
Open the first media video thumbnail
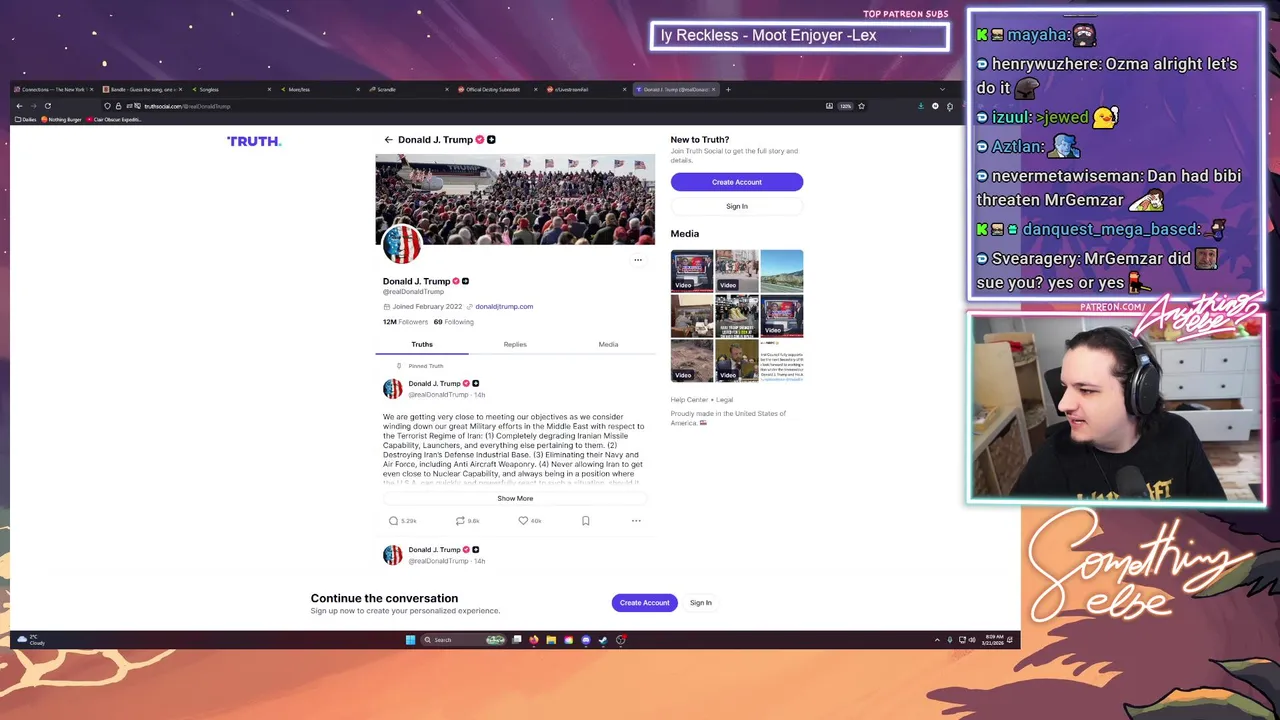click(x=692, y=271)
